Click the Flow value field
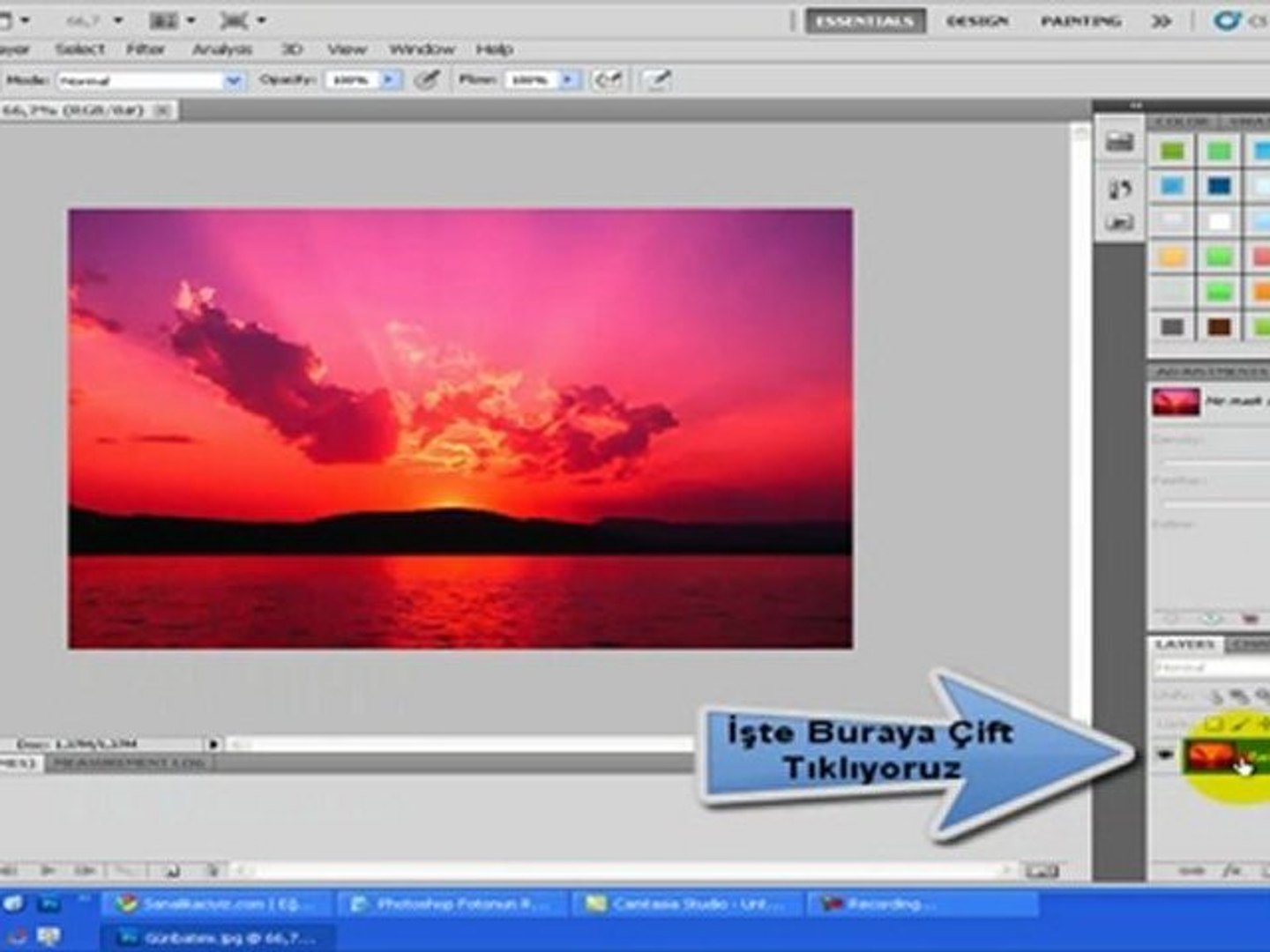Image resolution: width=1270 pixels, height=952 pixels. click(x=531, y=80)
